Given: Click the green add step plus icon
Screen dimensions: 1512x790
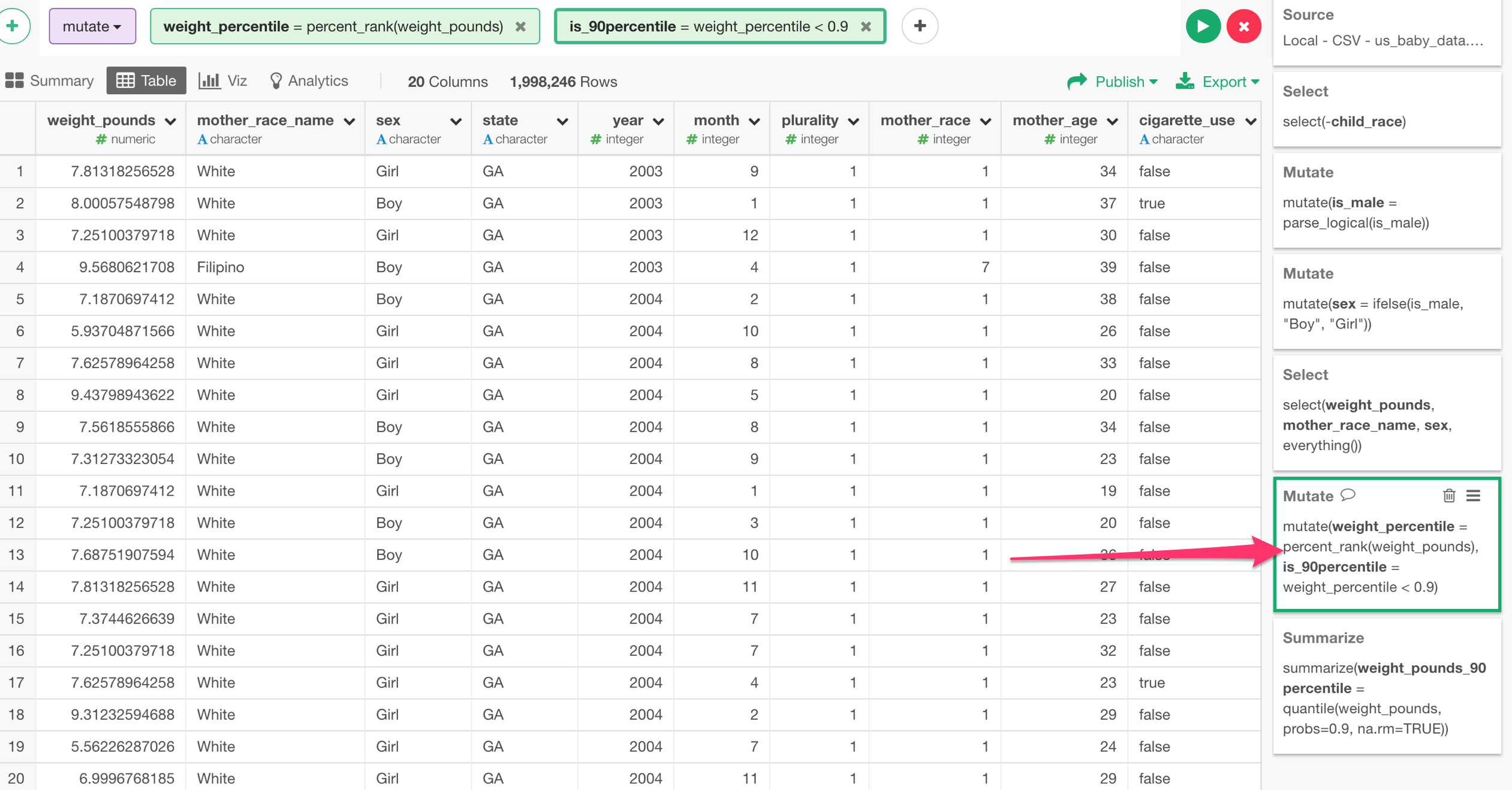Looking at the screenshot, I should click(x=13, y=26).
